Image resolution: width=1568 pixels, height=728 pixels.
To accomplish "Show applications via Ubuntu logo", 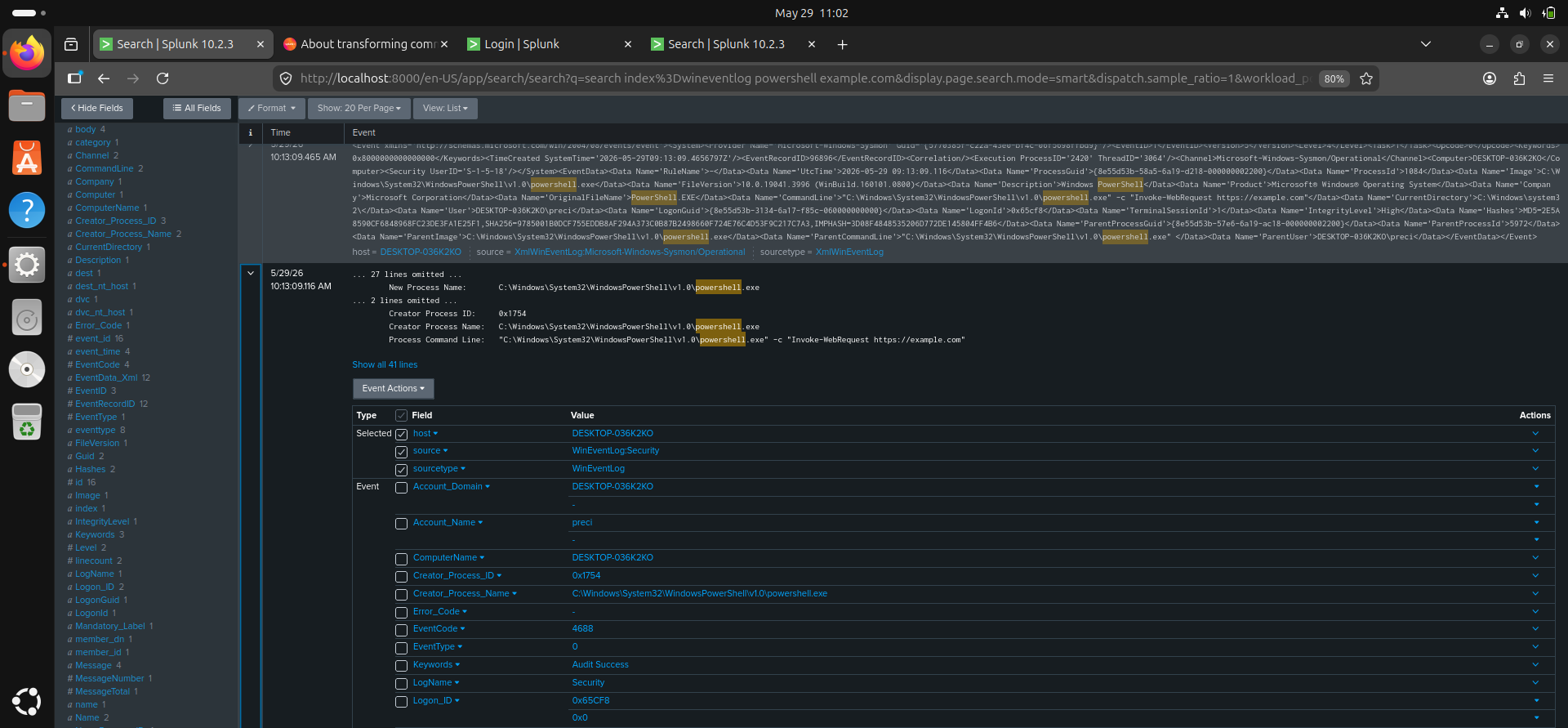I will (x=27, y=701).
